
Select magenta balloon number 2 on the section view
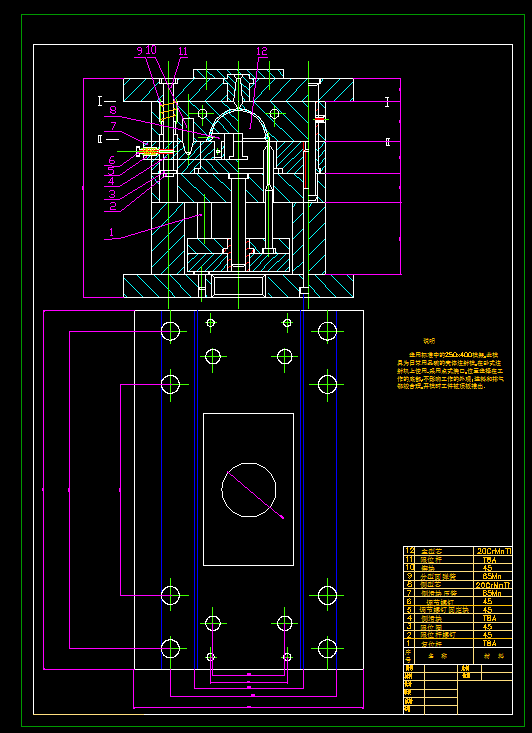point(113,206)
